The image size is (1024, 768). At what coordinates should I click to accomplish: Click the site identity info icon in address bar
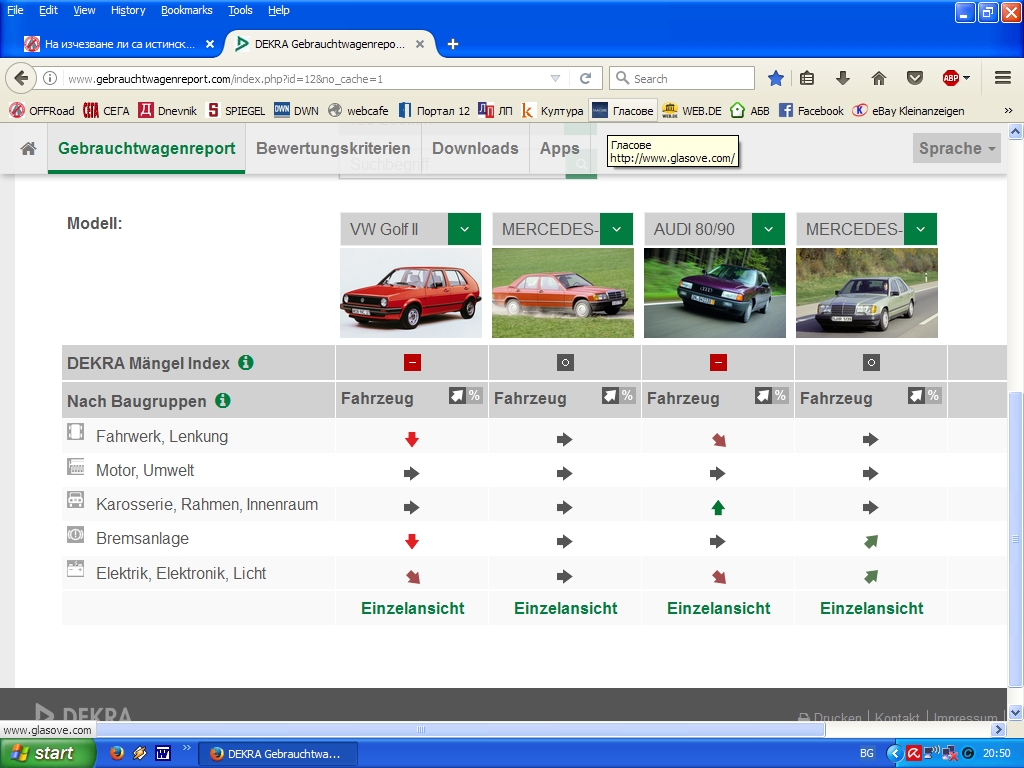click(50, 78)
